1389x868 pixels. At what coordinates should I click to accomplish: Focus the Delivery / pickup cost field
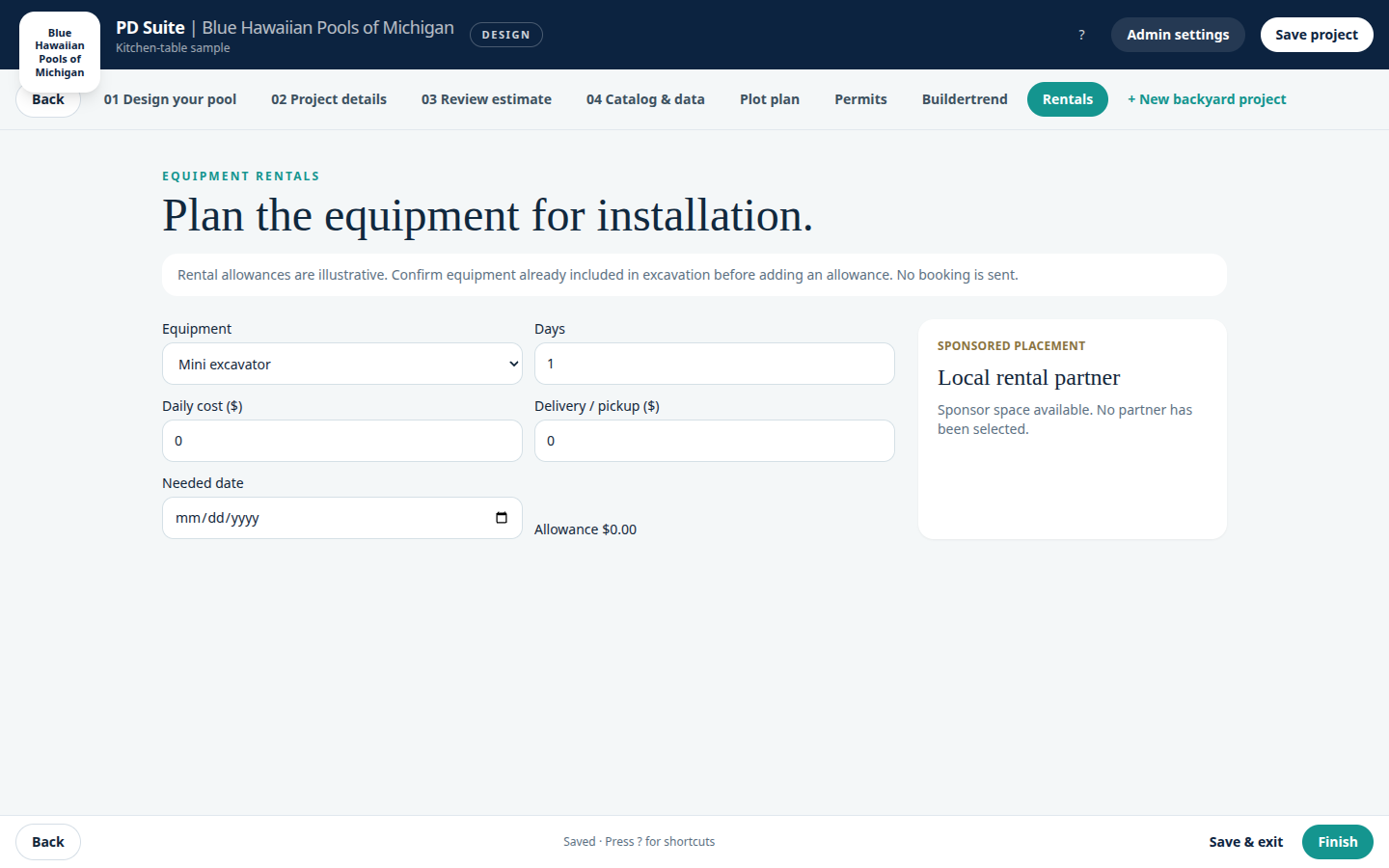[x=715, y=441]
